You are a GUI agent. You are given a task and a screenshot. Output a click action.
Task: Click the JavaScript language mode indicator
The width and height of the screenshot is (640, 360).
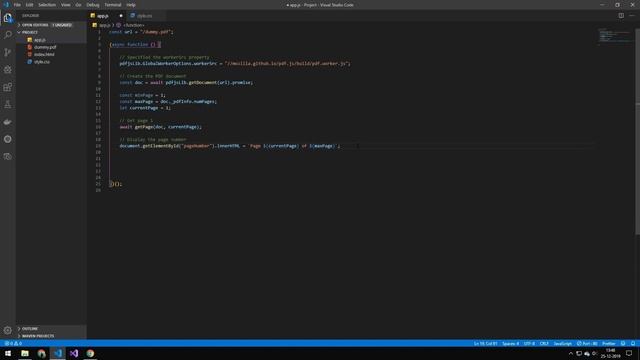coord(562,343)
